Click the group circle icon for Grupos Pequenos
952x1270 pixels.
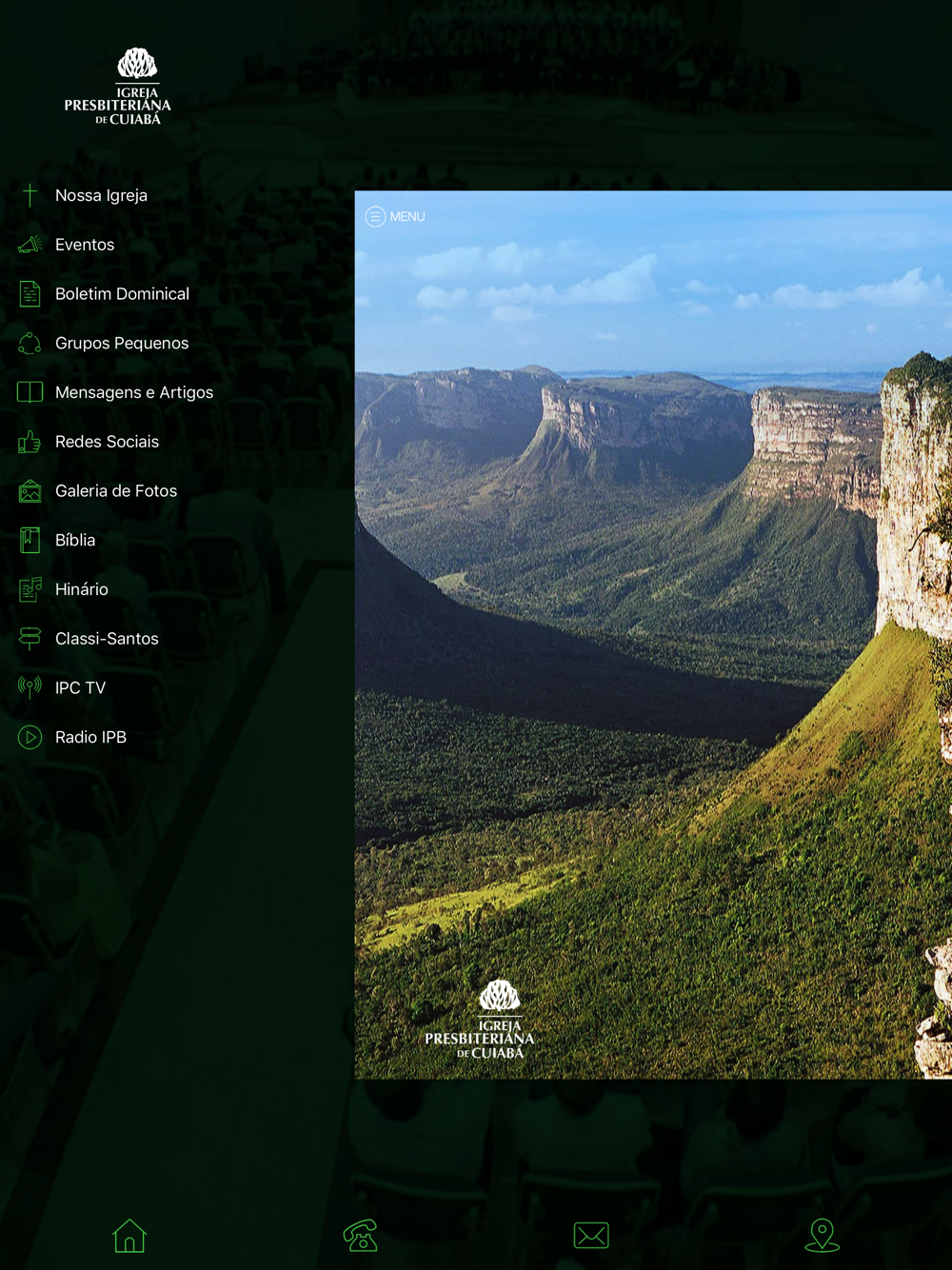pos(30,344)
